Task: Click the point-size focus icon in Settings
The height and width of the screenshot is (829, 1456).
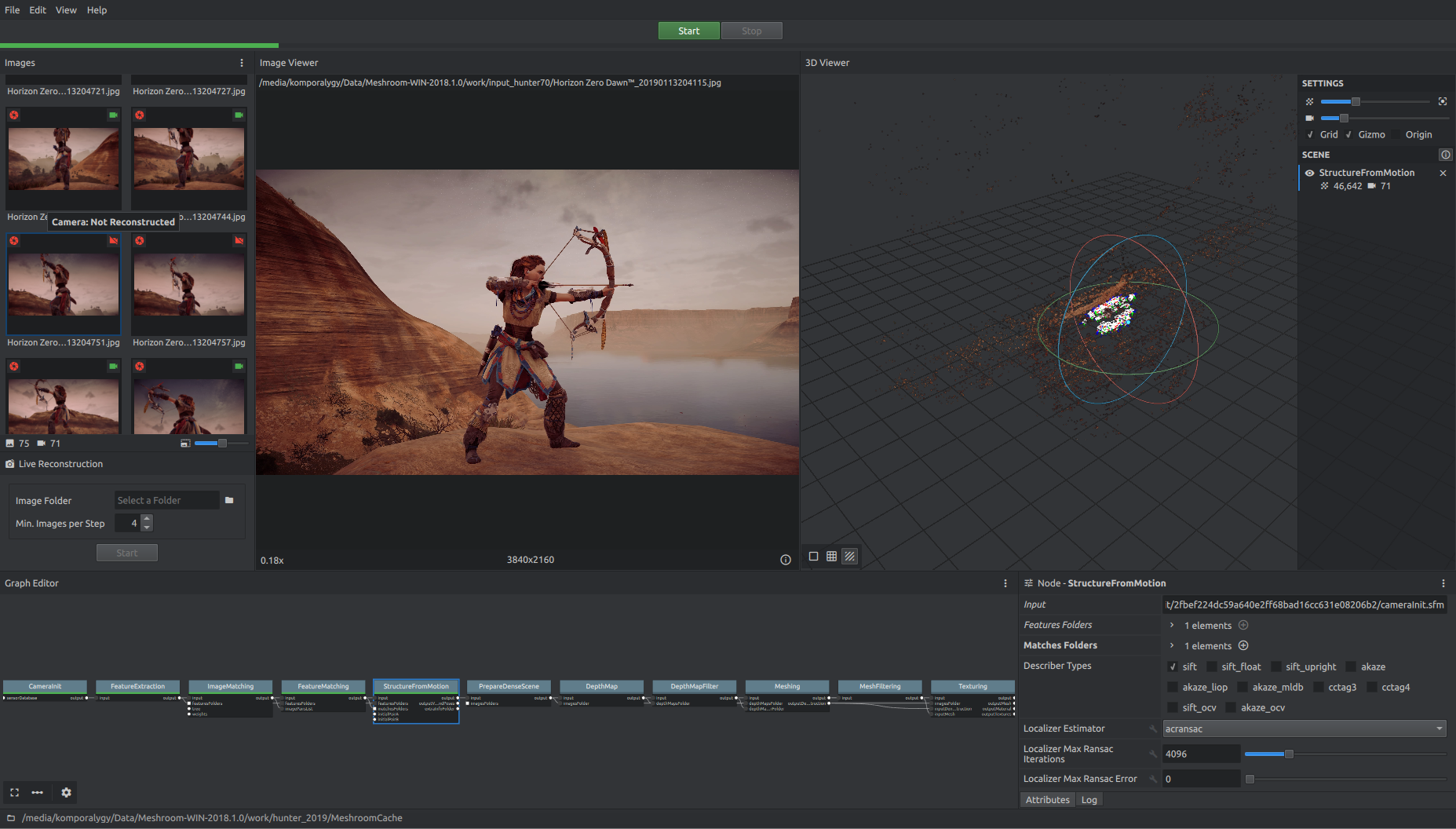Action: pos(1443,101)
